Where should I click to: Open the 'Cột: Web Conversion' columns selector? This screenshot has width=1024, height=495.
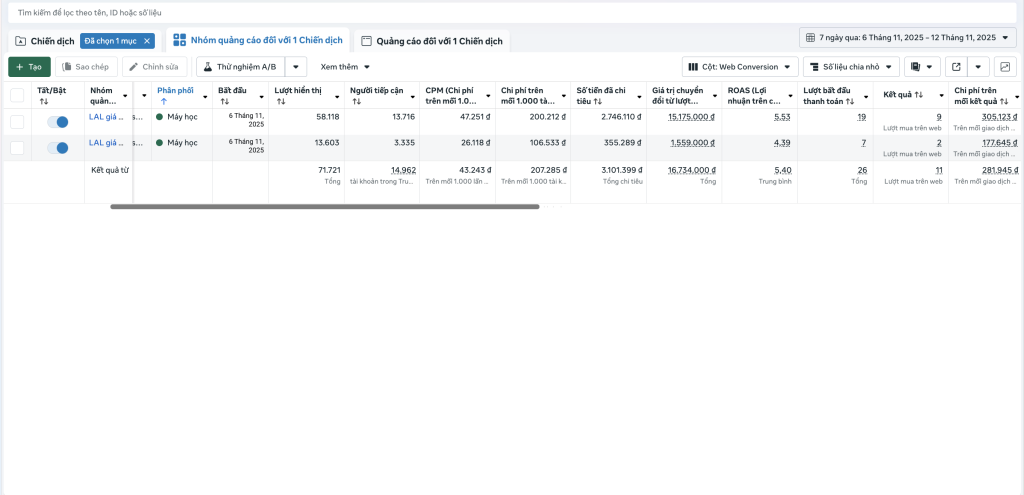741,67
